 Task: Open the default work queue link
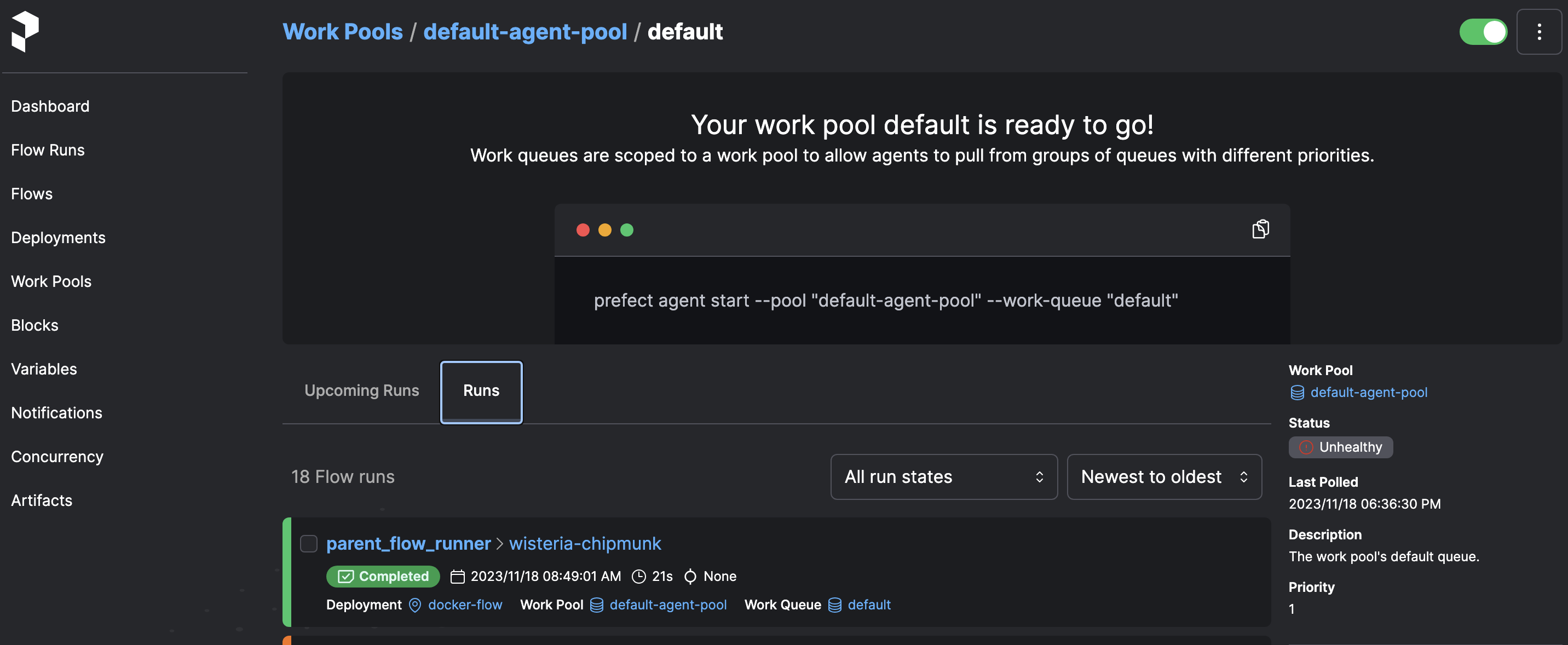[x=869, y=605]
